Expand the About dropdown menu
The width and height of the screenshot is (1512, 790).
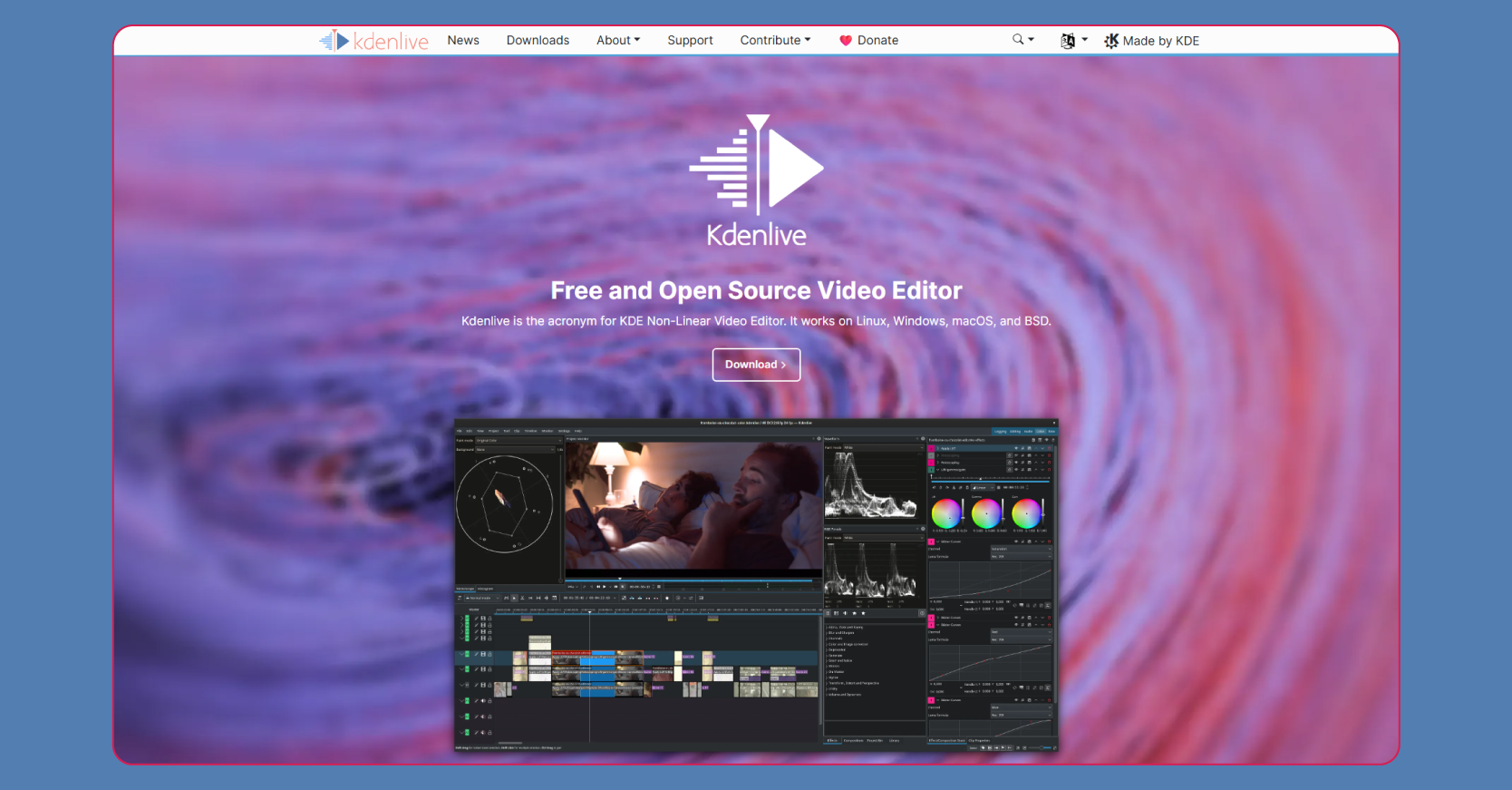click(618, 41)
